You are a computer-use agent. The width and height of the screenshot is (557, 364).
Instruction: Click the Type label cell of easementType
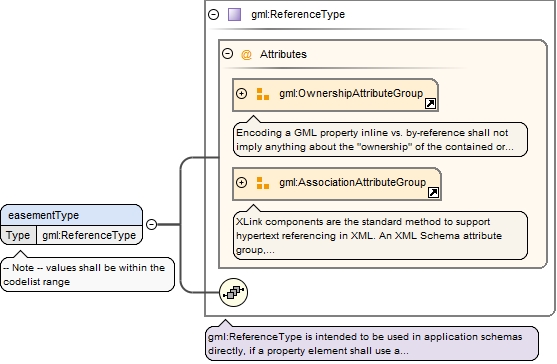(x=18, y=235)
